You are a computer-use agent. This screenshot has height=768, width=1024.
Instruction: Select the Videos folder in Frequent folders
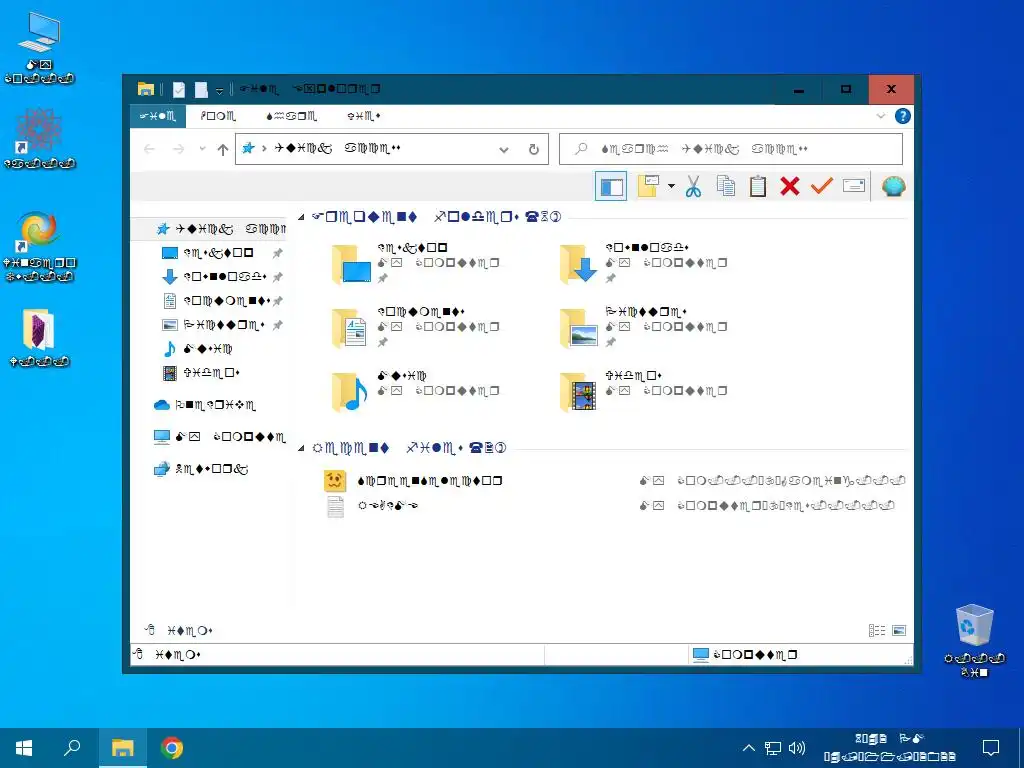[644, 391]
